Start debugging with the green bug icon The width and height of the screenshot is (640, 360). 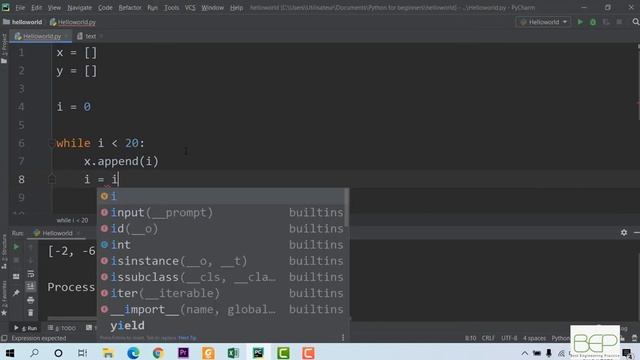(x=593, y=22)
